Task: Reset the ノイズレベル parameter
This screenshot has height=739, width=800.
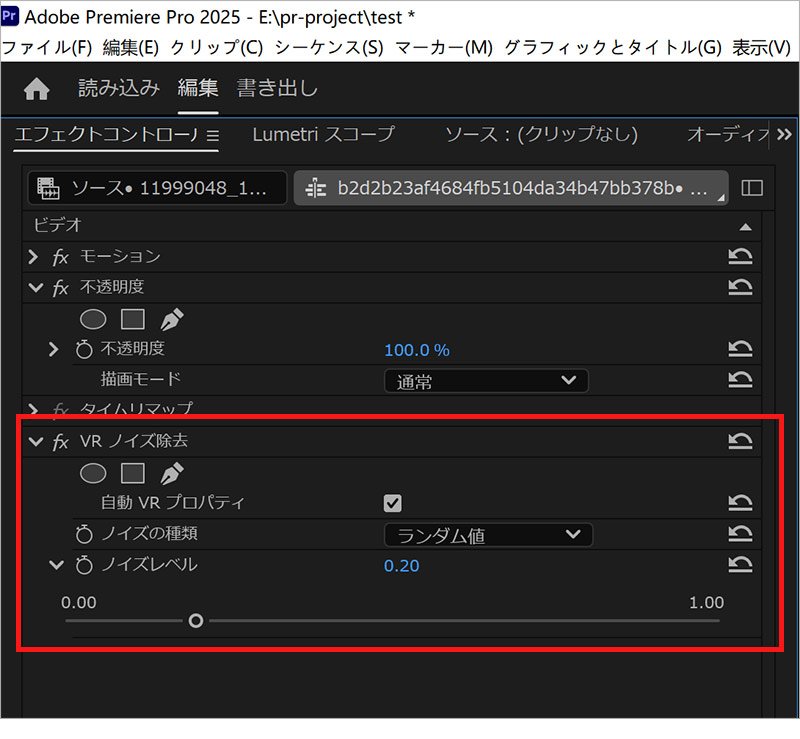Action: point(740,565)
